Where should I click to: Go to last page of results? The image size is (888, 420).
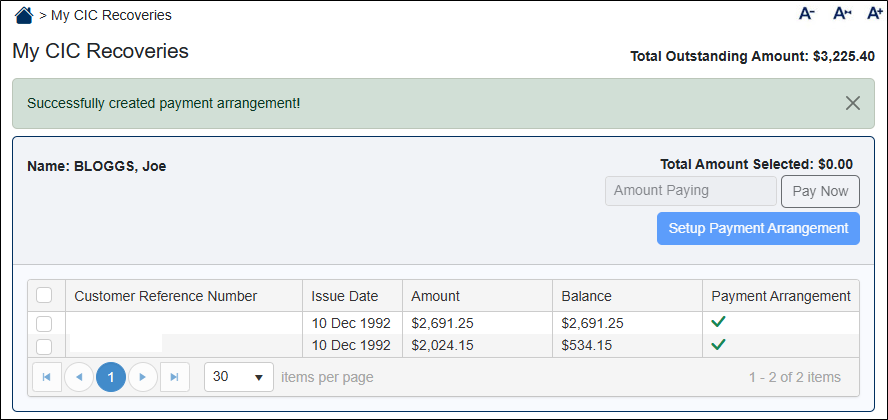[175, 377]
